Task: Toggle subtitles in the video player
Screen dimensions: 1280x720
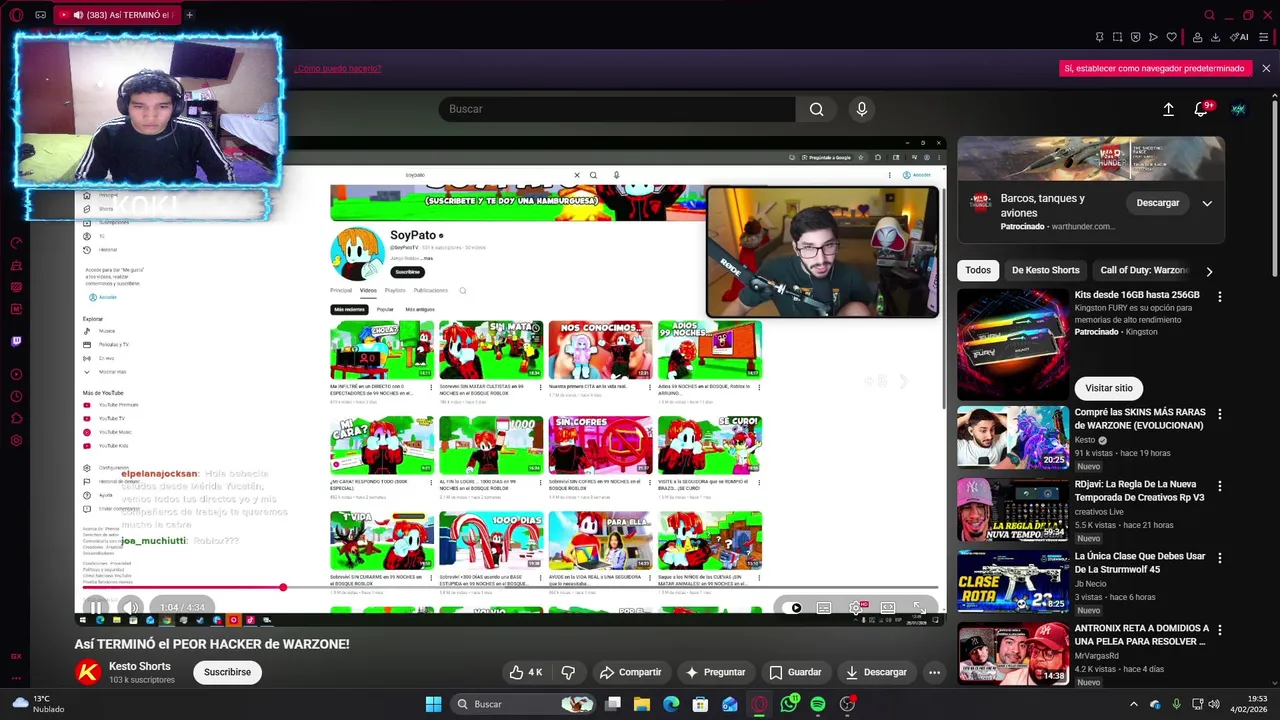Action: [824, 607]
